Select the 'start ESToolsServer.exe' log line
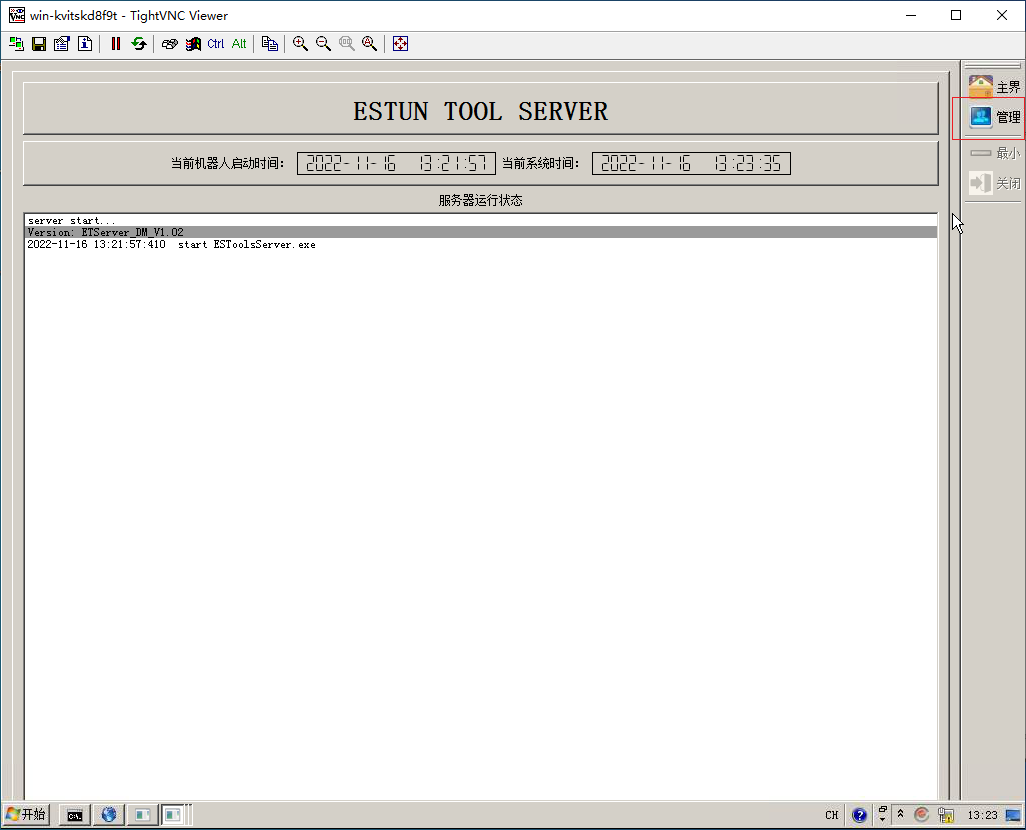Viewport: 1026px width, 830px height. click(481, 244)
